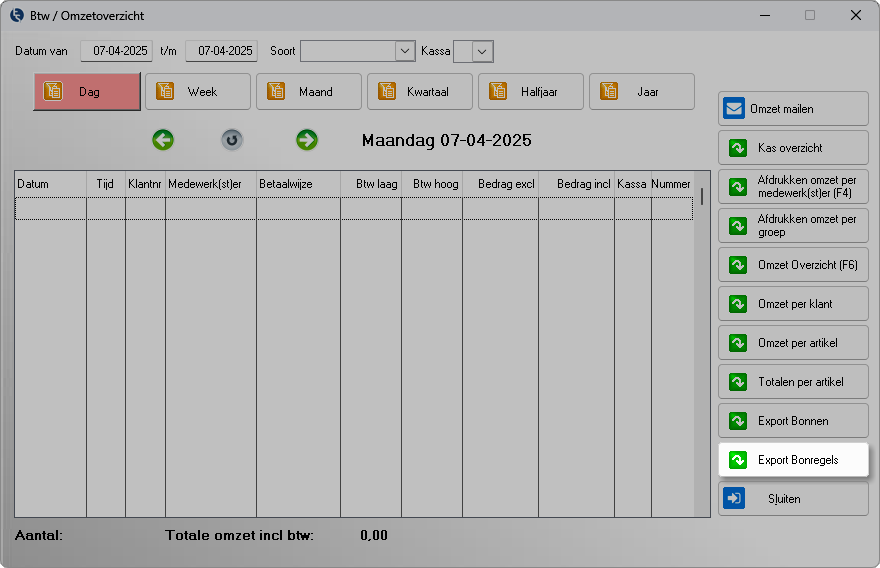
Task: Click the Nummer column header
Action: (x=672, y=184)
